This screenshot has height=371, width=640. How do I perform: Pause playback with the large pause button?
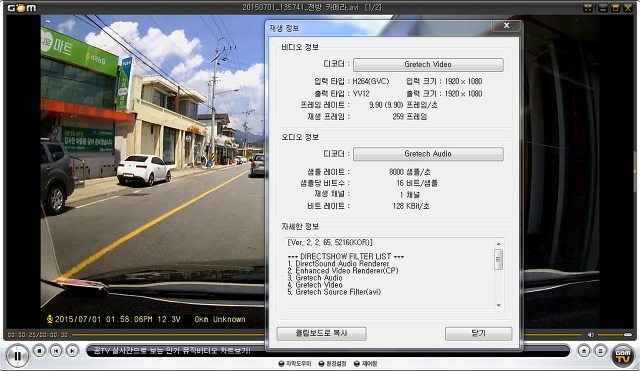pos(17,356)
